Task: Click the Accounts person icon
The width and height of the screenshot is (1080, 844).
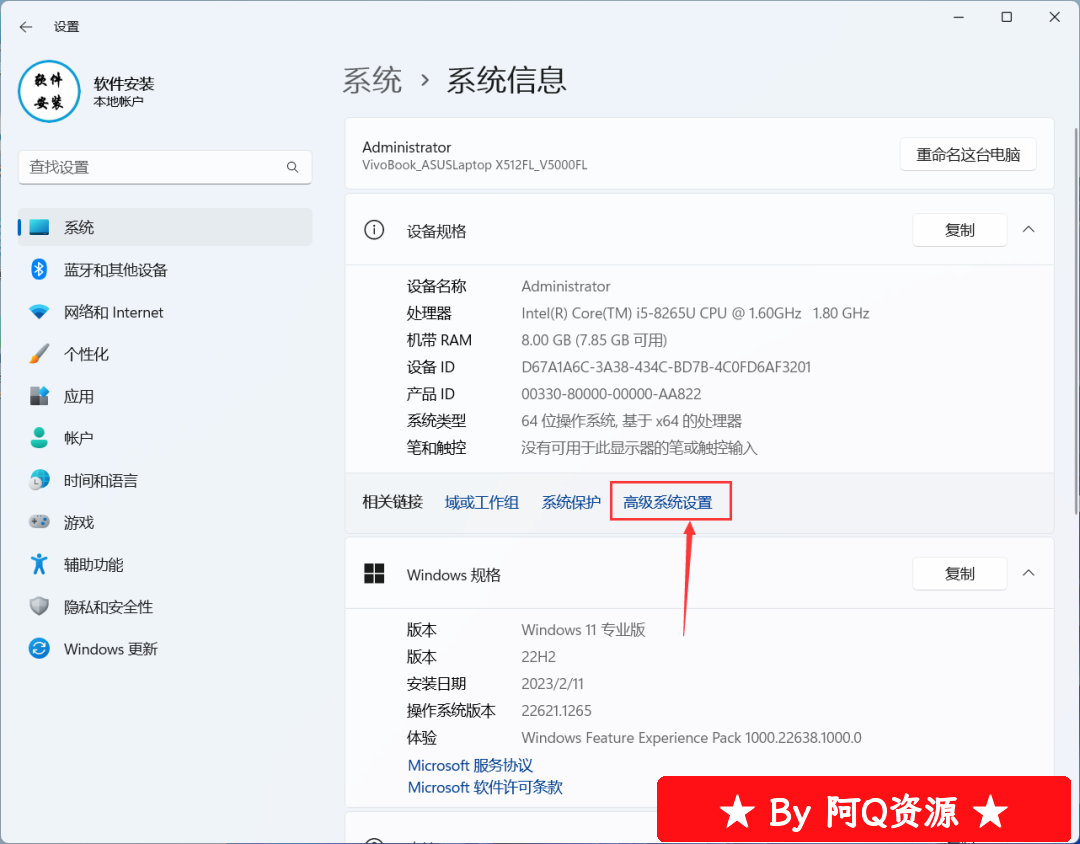Action: pyautogui.click(x=39, y=438)
